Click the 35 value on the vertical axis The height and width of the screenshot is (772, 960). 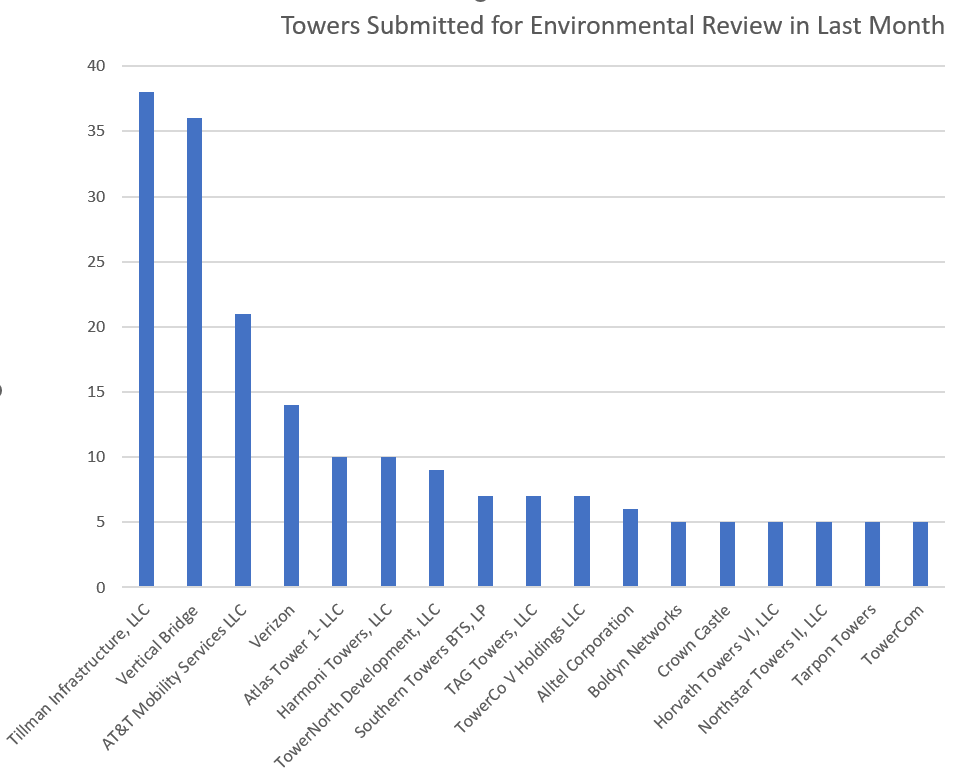(x=96, y=131)
